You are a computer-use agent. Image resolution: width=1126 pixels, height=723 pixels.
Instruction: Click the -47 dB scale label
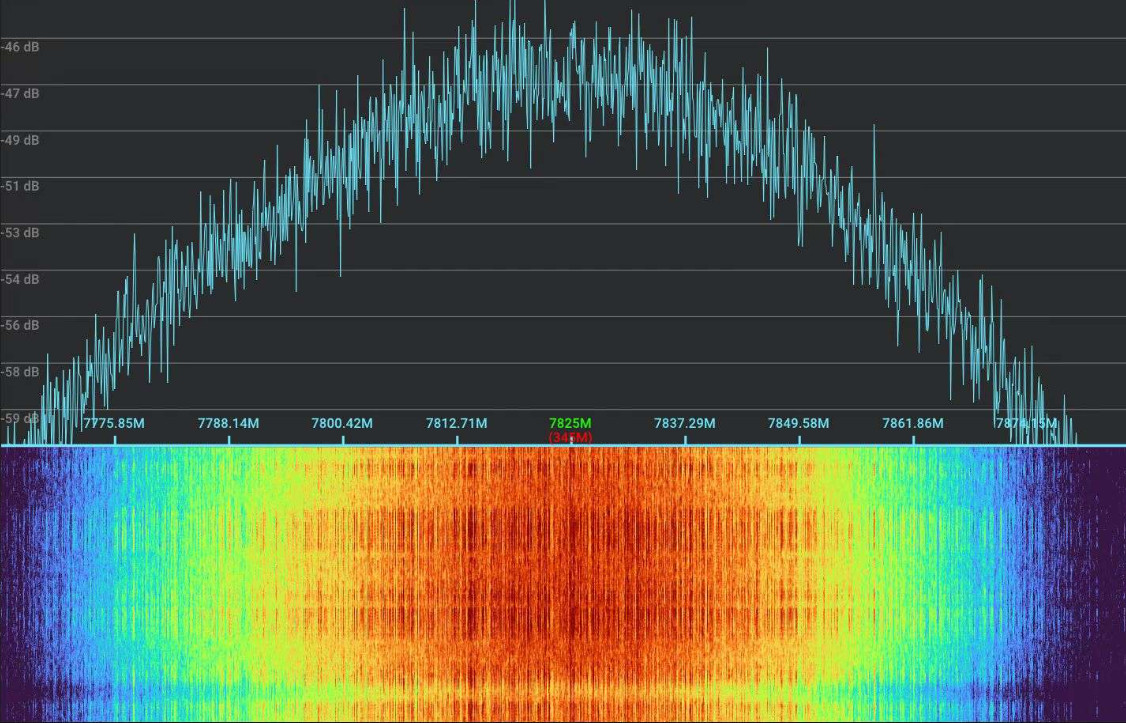coord(20,93)
